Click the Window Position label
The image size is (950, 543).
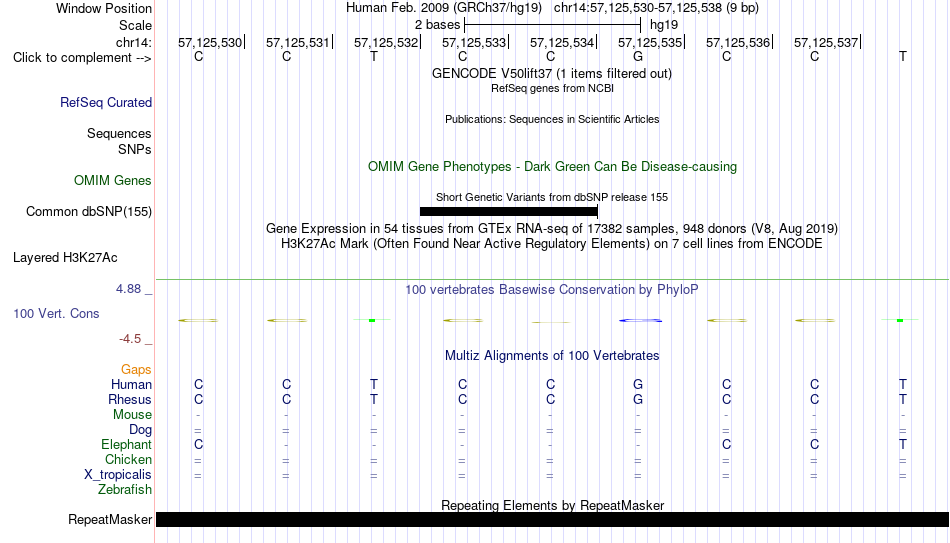click(104, 8)
